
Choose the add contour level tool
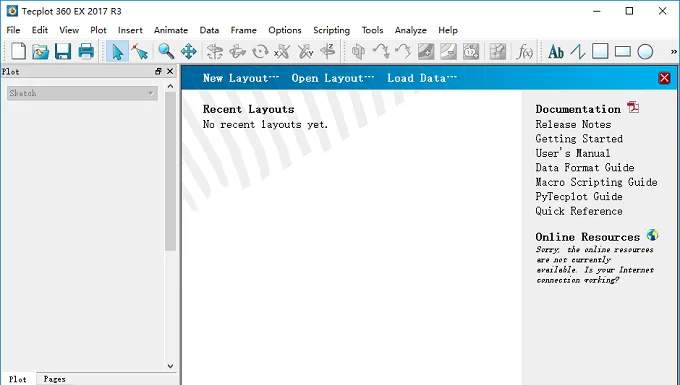point(426,52)
